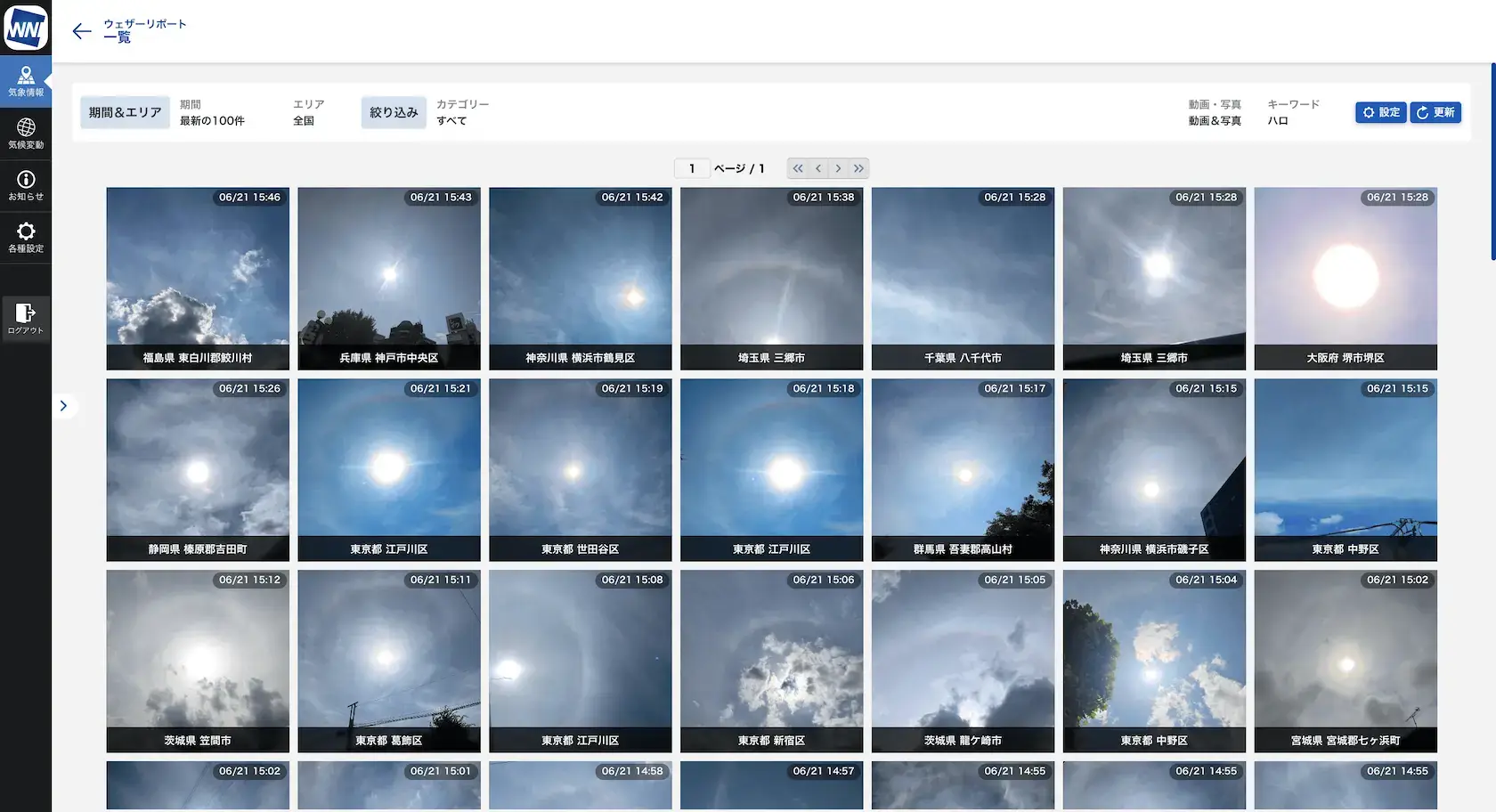Open 埼玉県 三郷市 photo from 15:38

pos(772,279)
